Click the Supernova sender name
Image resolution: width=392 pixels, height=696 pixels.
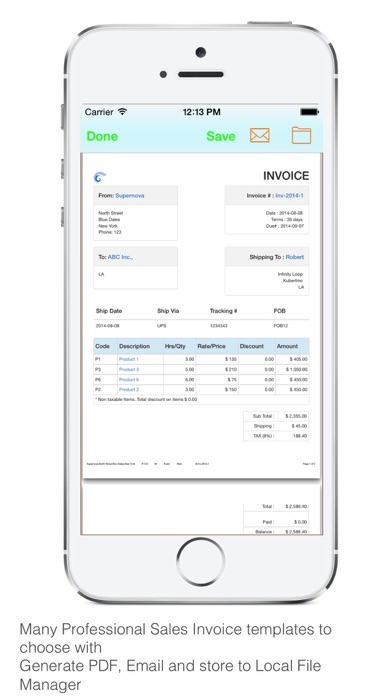(130, 195)
